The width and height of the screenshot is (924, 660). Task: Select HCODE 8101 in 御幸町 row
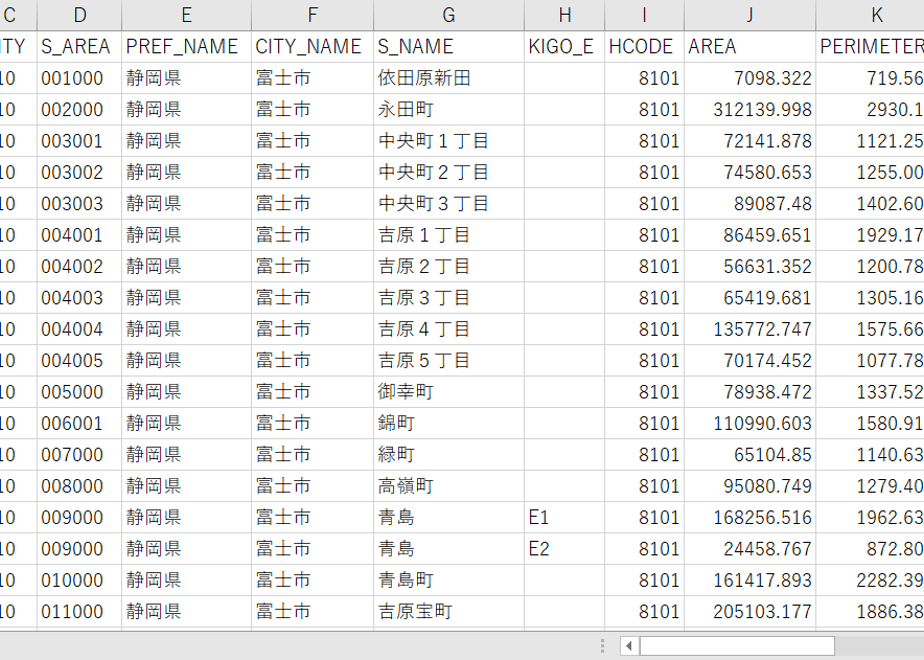click(x=644, y=392)
